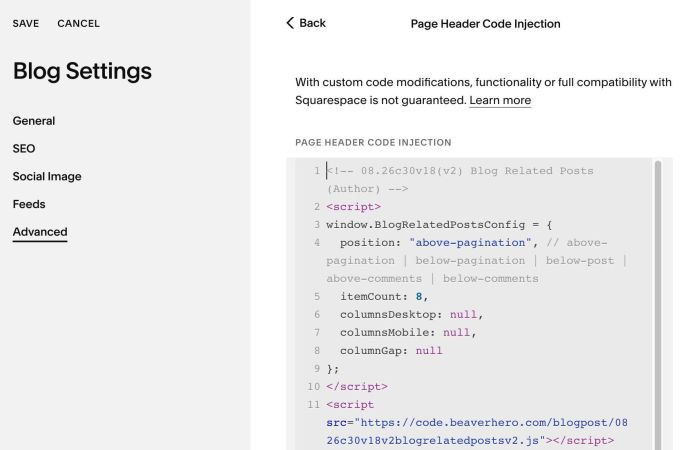Open the General settings section
Image resolution: width=700 pixels, height=450 pixels.
pyautogui.click(x=34, y=121)
